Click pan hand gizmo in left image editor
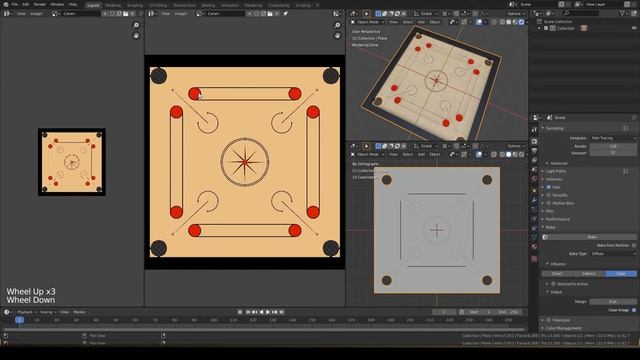The height and width of the screenshot is (360, 640). (136, 36)
